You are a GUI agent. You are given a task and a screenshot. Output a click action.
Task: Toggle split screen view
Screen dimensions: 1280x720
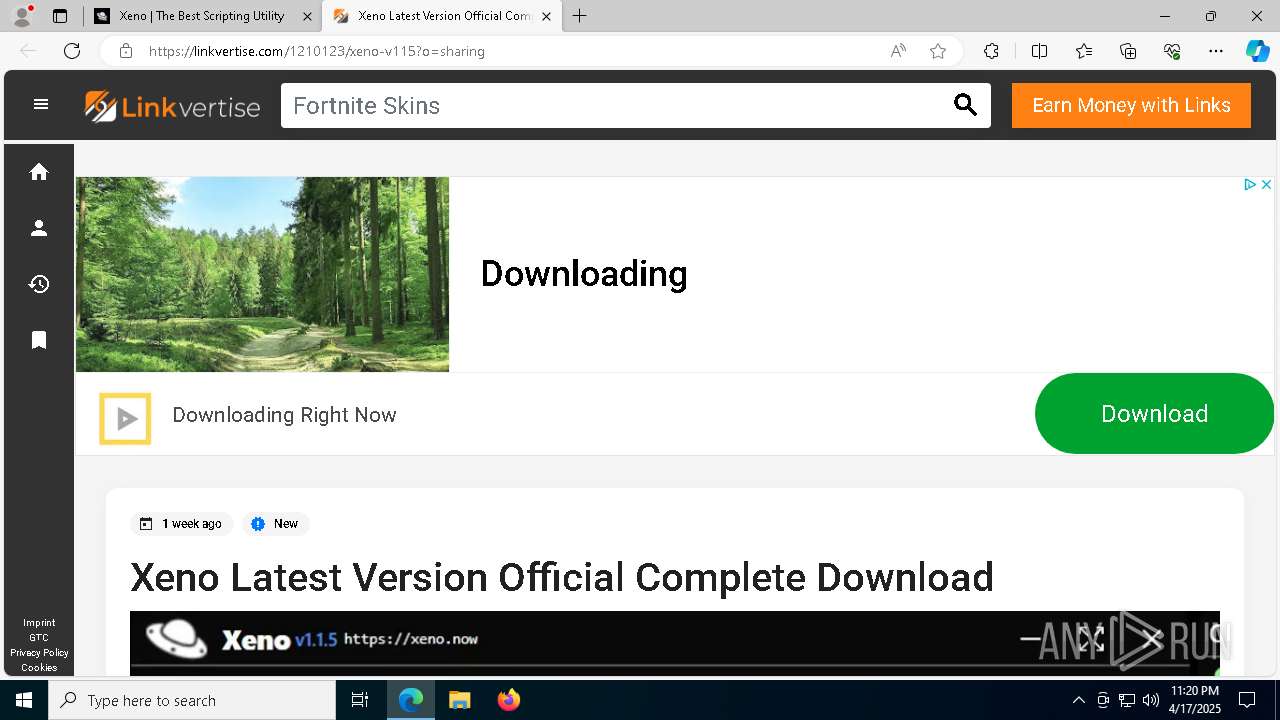point(1039,51)
